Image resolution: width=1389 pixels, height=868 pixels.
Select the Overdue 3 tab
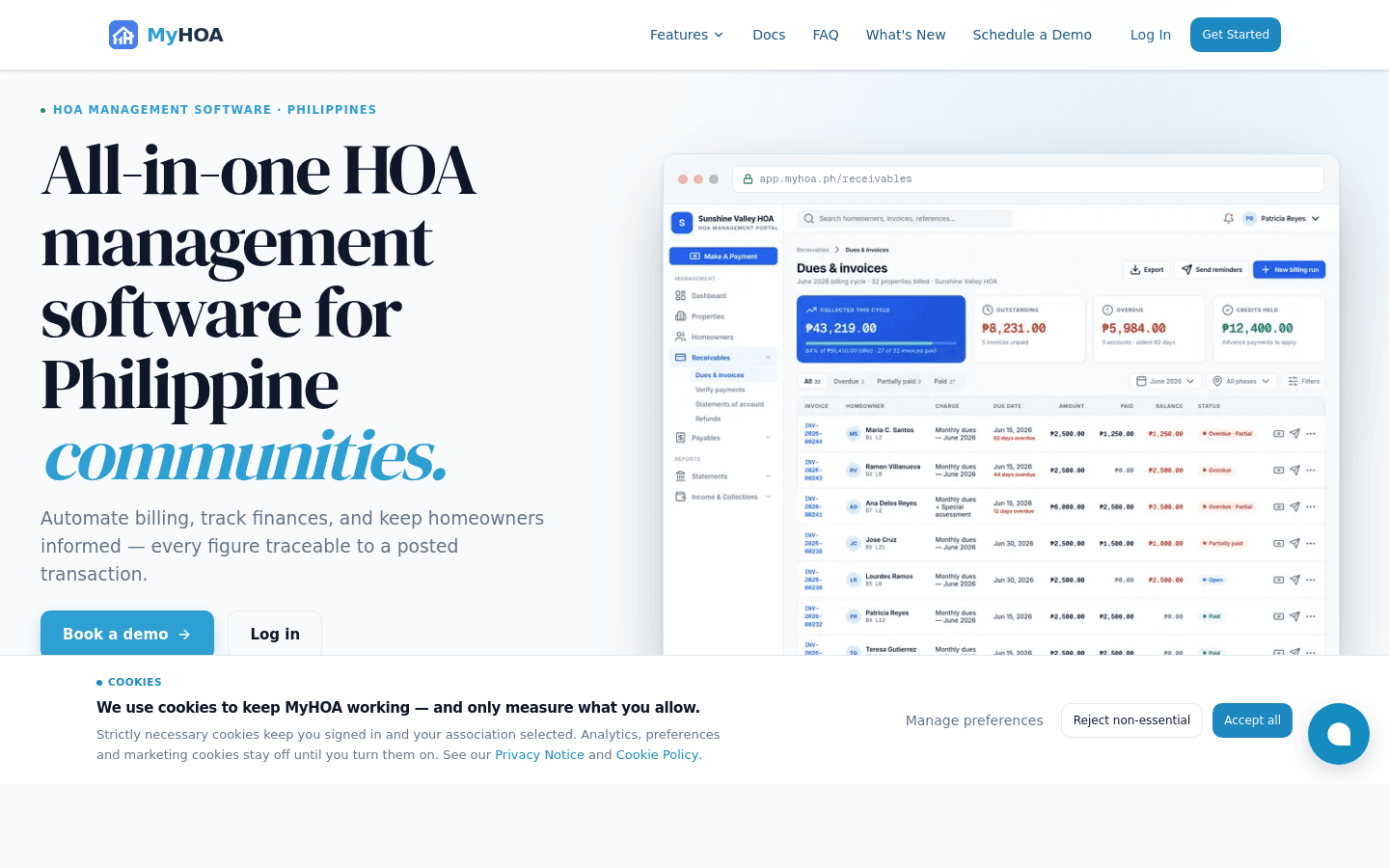click(849, 381)
